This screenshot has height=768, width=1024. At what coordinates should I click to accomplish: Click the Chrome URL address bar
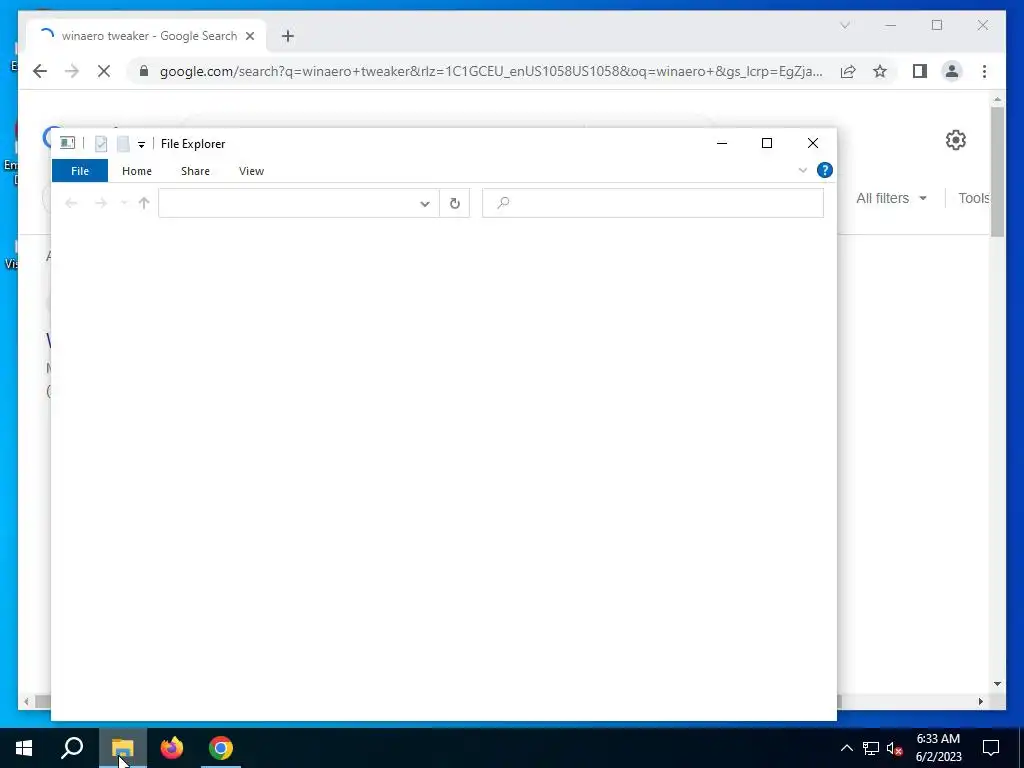(x=490, y=71)
